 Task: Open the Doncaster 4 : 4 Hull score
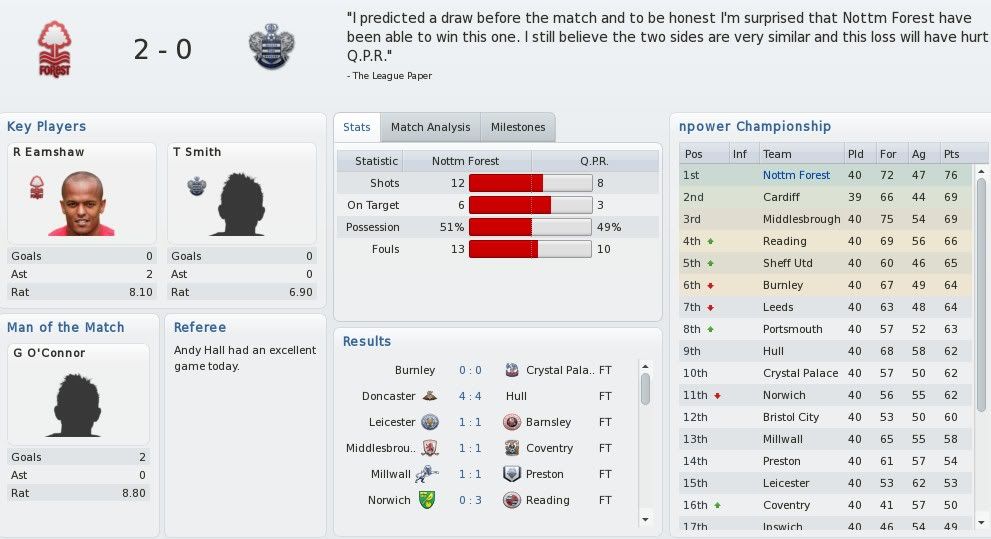pos(470,396)
